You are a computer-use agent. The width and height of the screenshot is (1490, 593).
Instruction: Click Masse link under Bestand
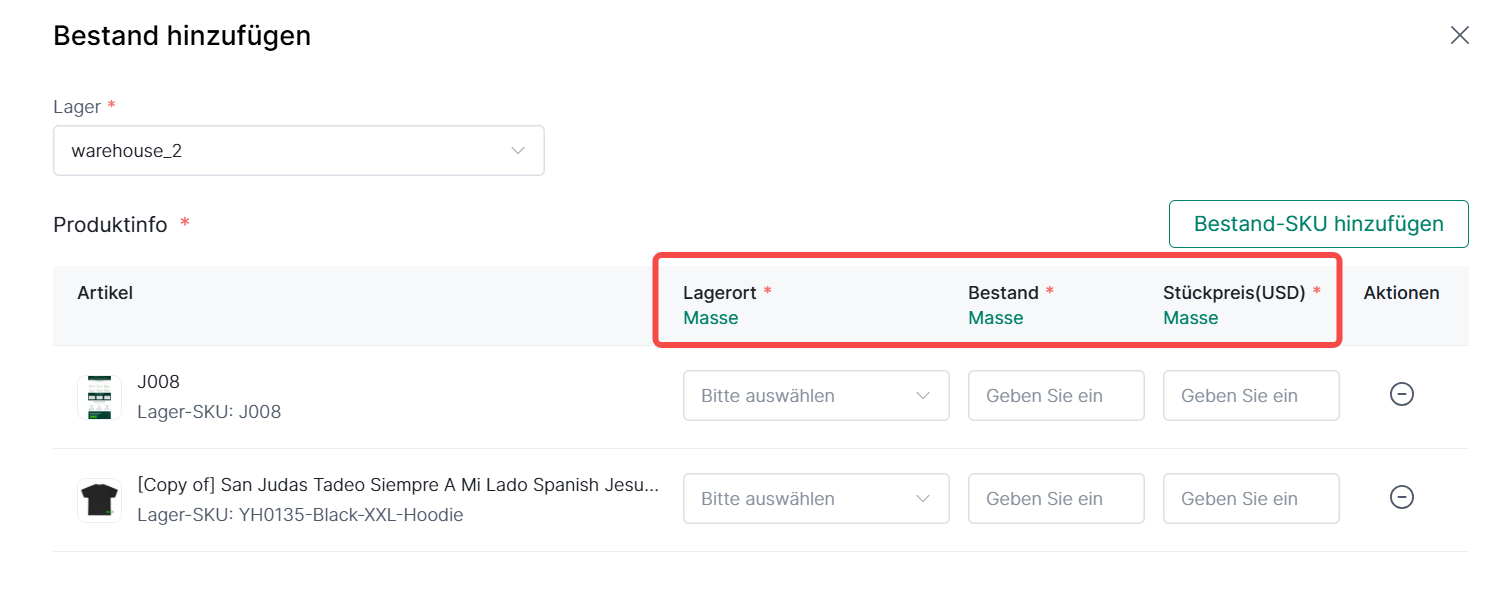pos(995,318)
